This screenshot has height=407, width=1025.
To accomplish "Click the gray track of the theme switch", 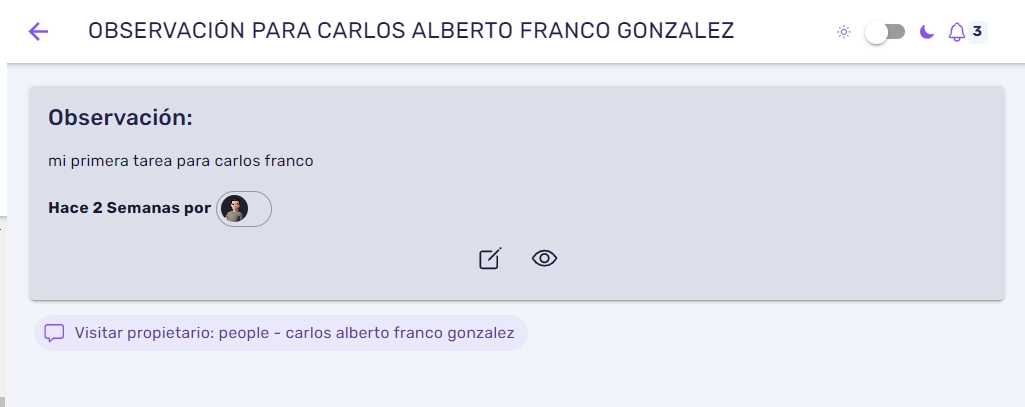I will pyautogui.click(x=896, y=32).
